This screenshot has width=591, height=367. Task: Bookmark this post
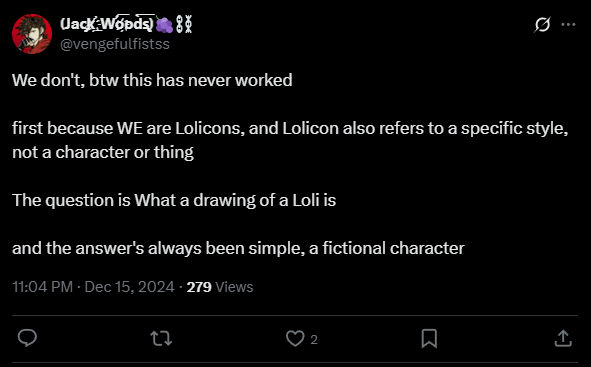coord(429,338)
